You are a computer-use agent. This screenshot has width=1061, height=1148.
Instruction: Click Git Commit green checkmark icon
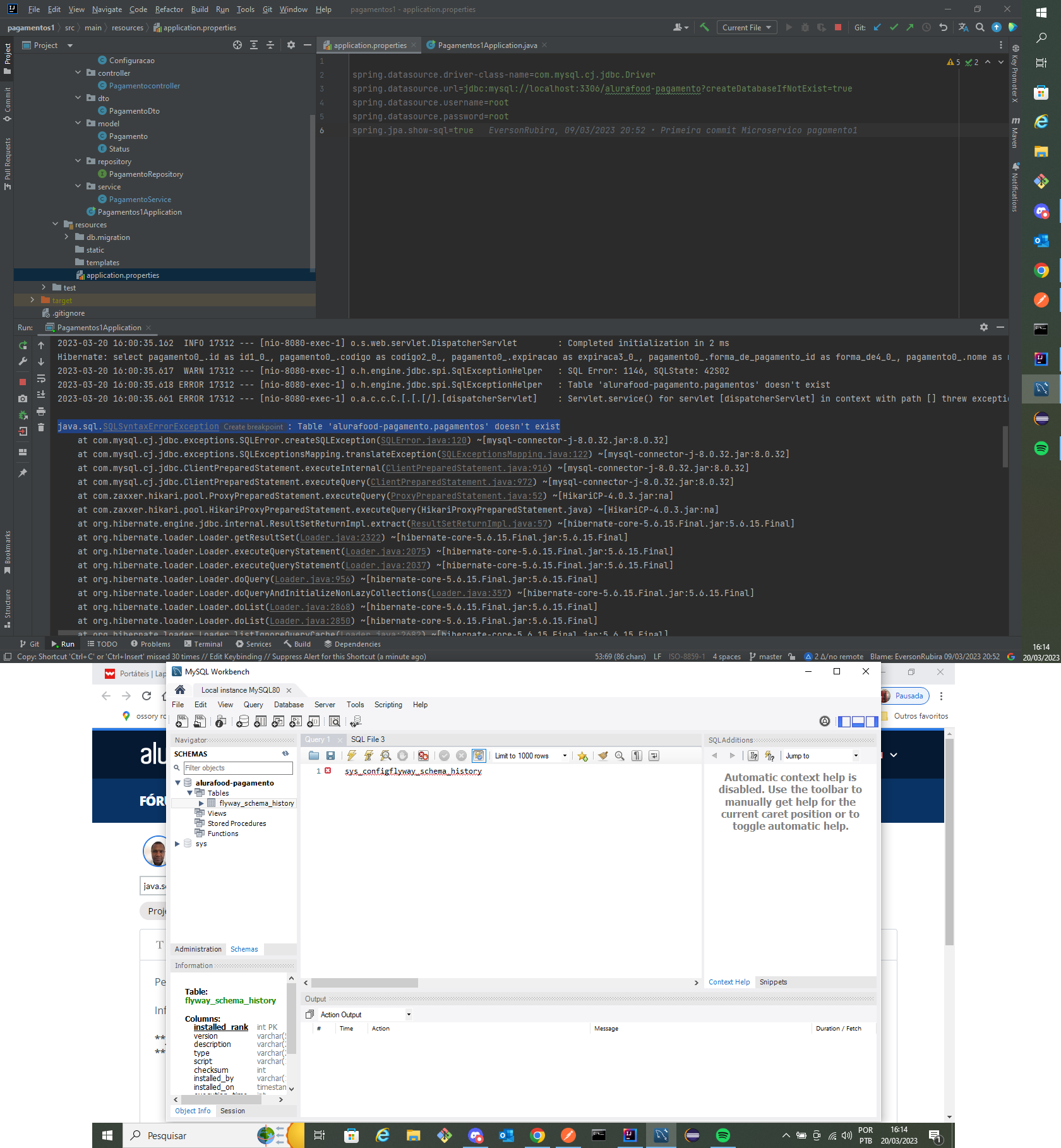(894, 27)
